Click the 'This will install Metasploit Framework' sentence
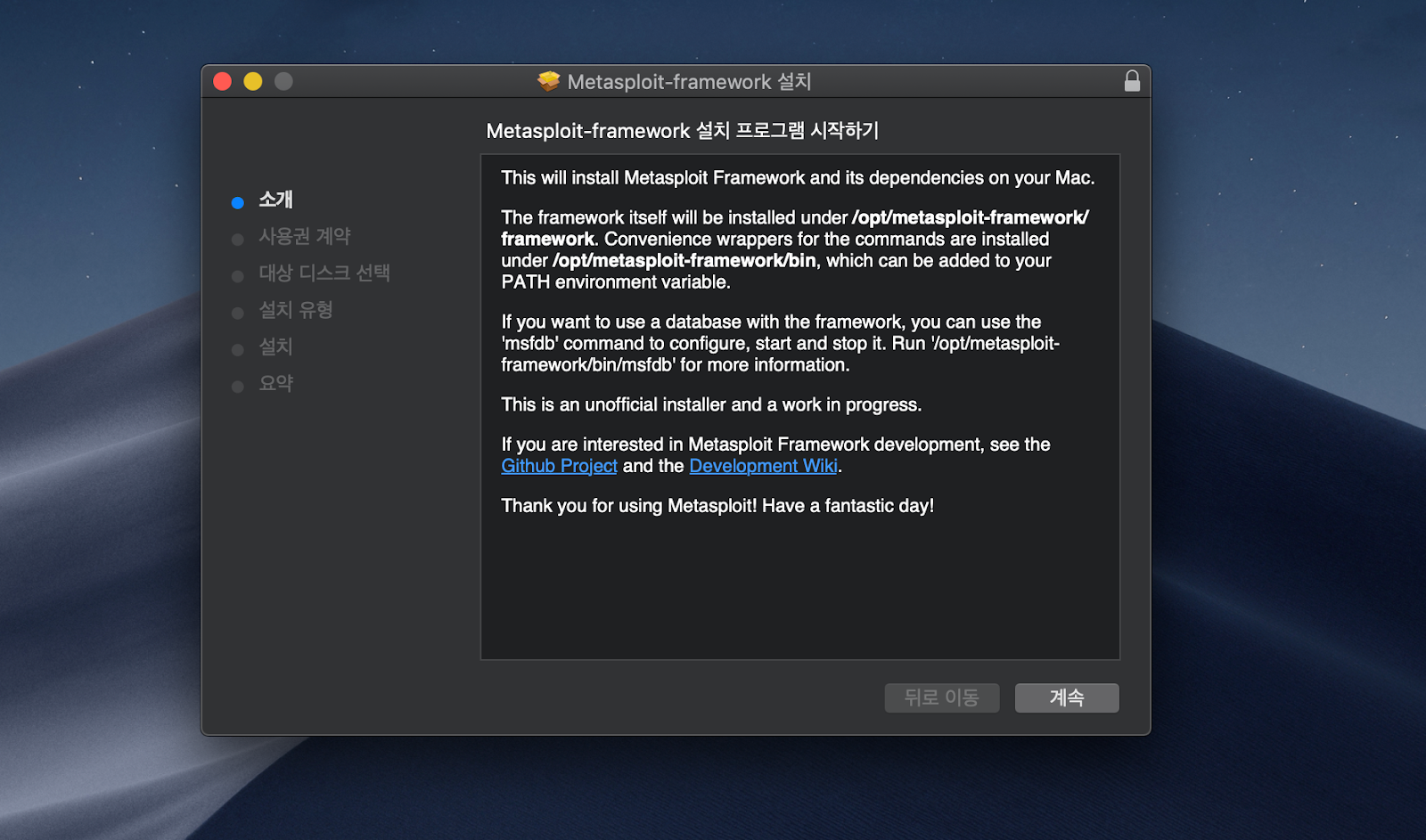 pyautogui.click(x=798, y=178)
